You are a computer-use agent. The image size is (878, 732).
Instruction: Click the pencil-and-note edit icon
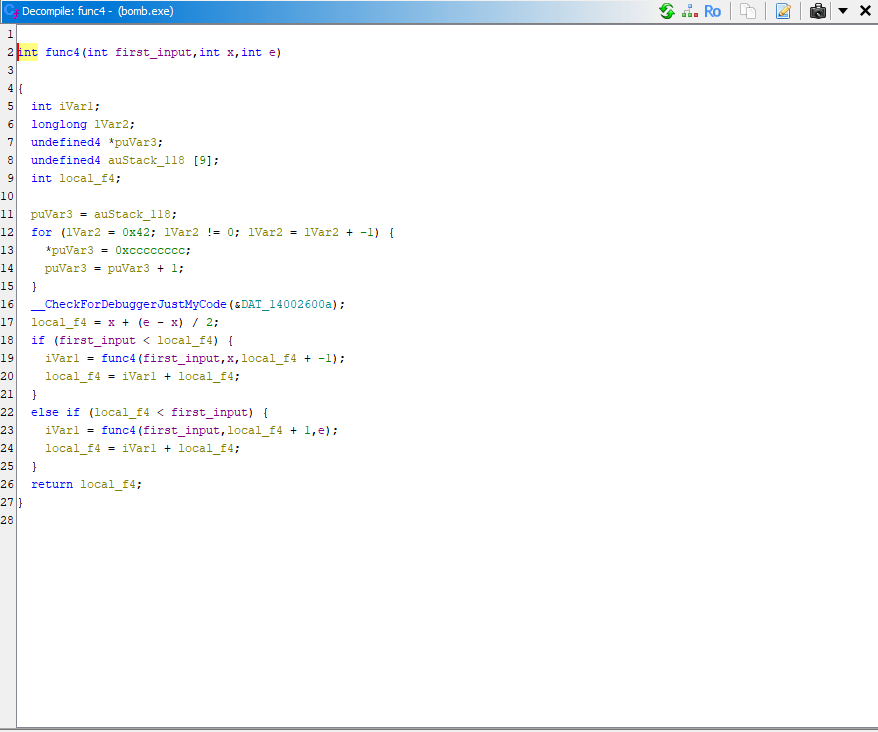783,11
